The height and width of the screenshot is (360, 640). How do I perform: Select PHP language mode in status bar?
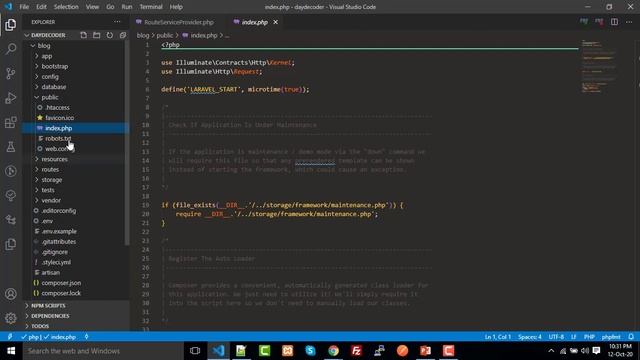click(x=589, y=337)
